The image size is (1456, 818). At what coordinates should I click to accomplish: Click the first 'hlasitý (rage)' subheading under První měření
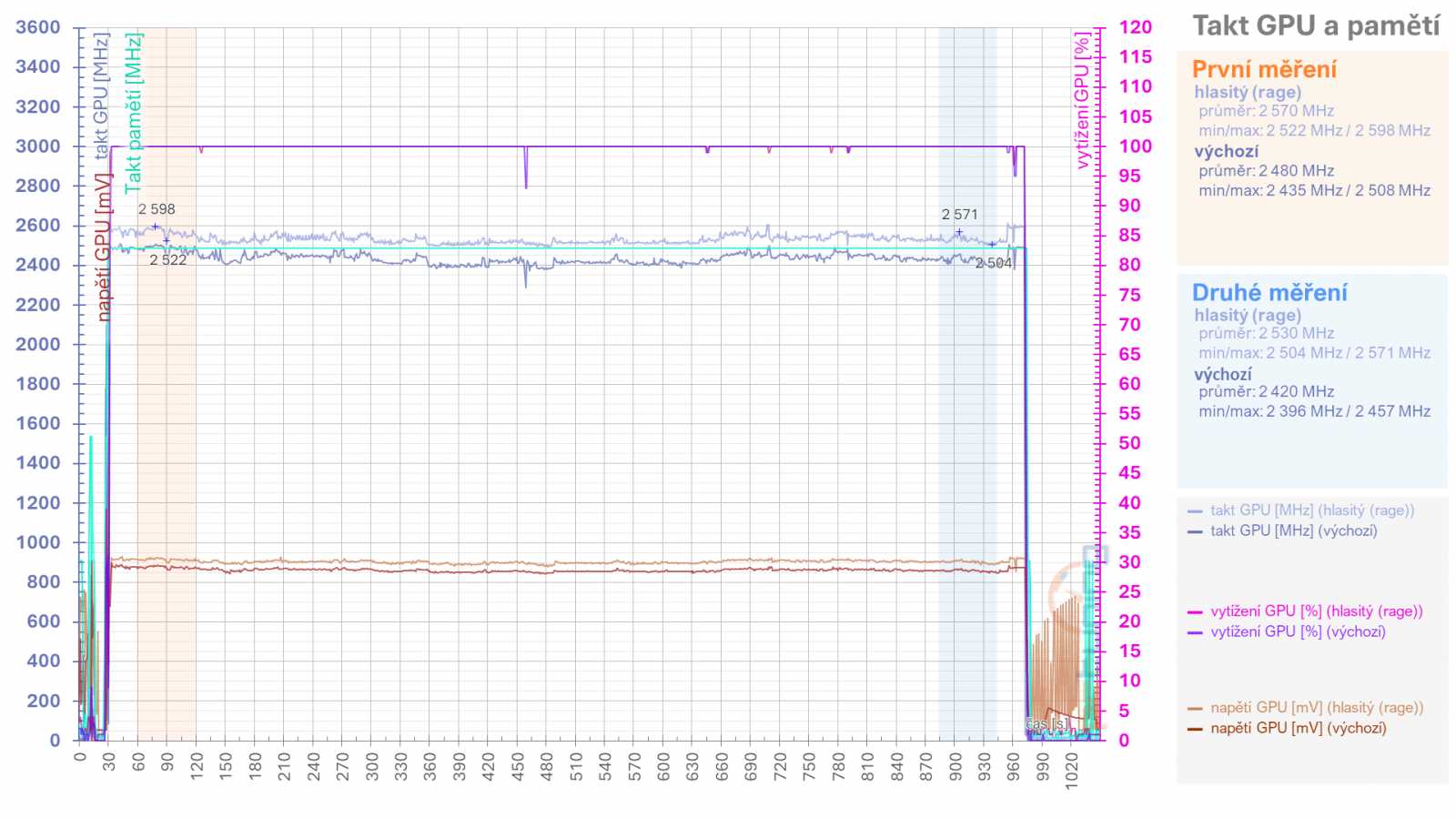click(1248, 92)
